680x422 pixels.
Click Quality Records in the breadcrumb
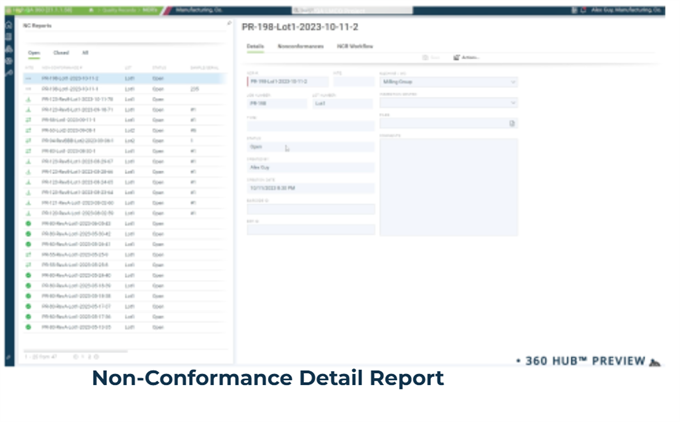coord(120,10)
